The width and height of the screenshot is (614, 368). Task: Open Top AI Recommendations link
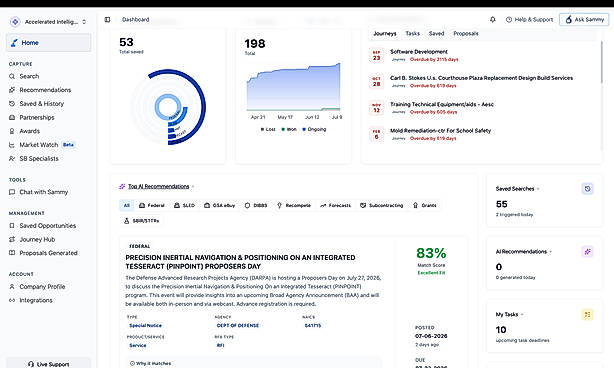(x=159, y=186)
